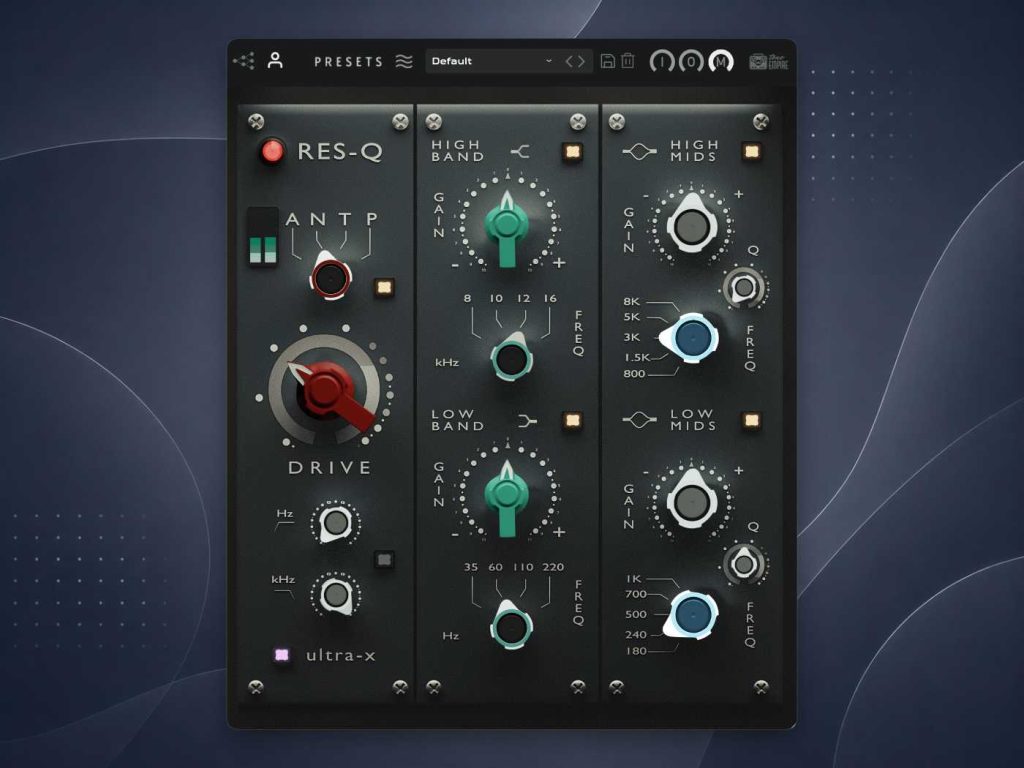This screenshot has height=768, width=1024.
Task: Click the 1K Low Mids frequency label
Action: point(634,579)
